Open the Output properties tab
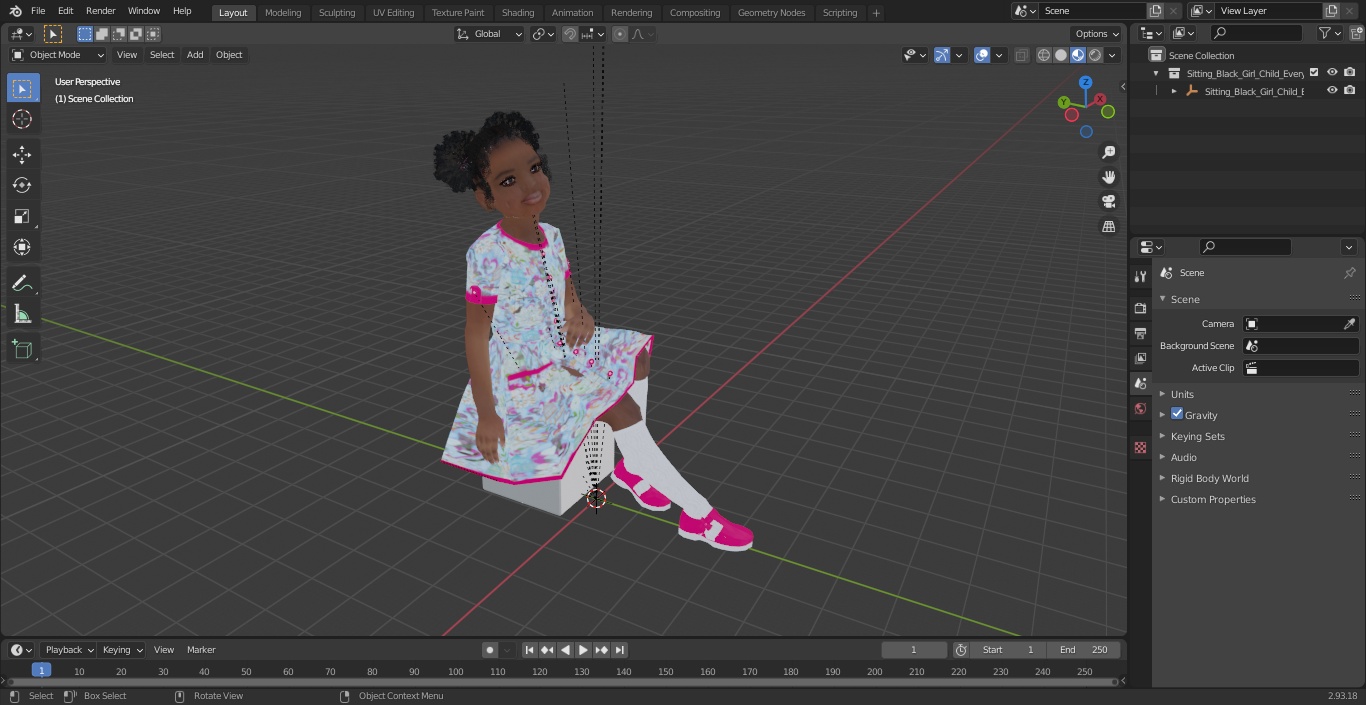 (x=1140, y=333)
